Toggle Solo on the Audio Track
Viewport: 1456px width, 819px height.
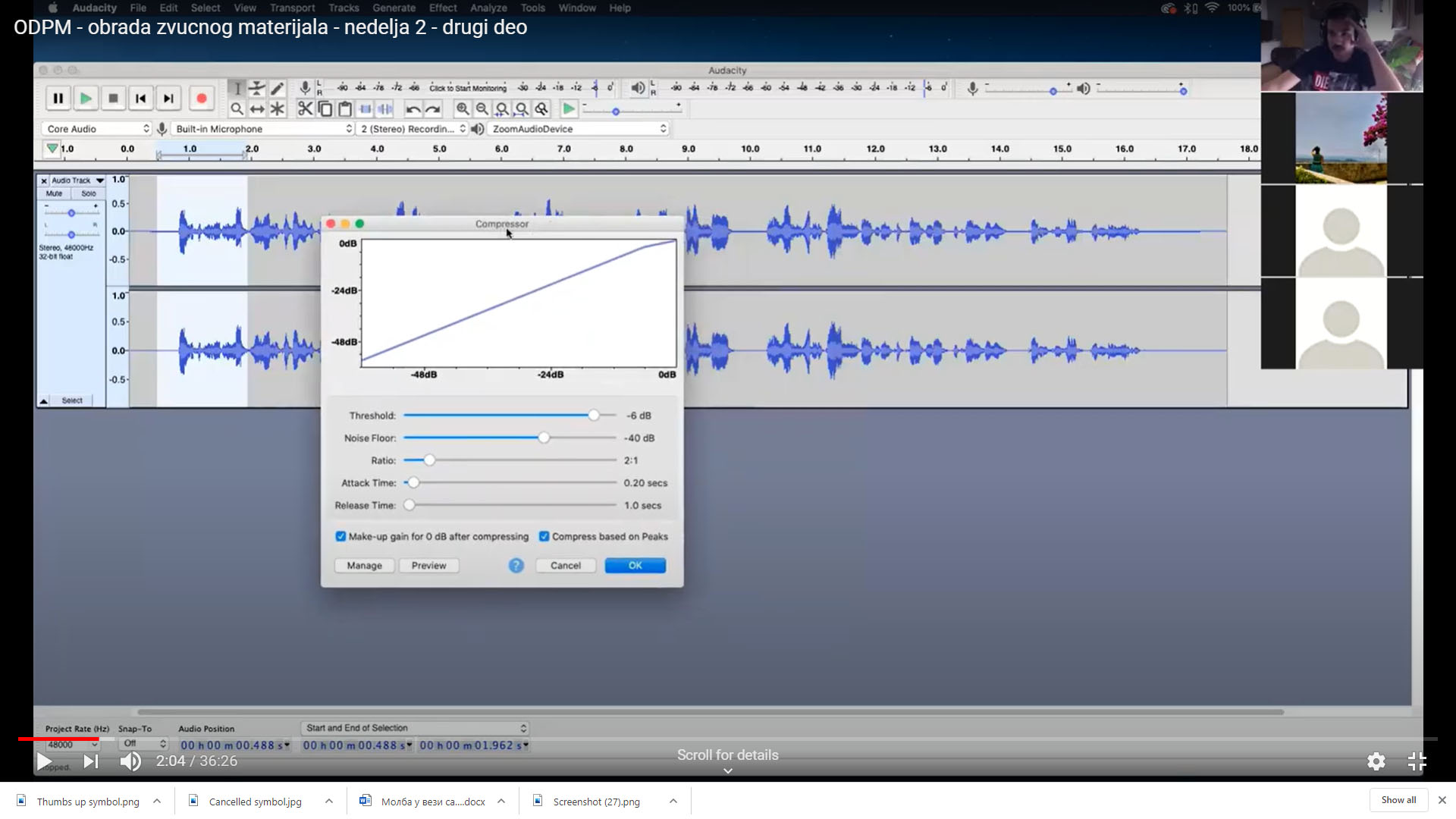(88, 193)
